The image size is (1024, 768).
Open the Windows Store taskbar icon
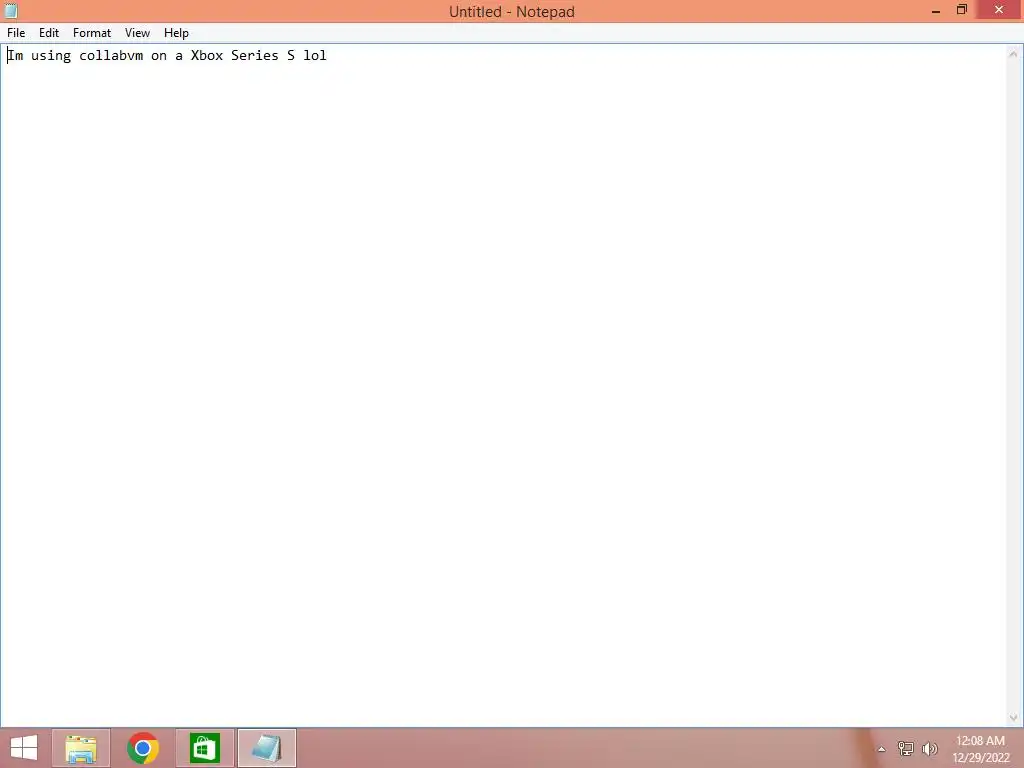(204, 748)
